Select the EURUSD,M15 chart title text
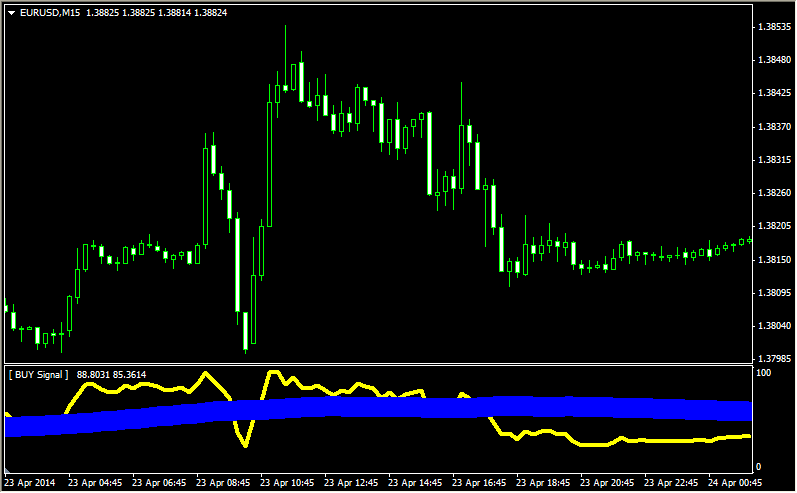Viewport: 797px width, 493px height. pyautogui.click(x=50, y=13)
